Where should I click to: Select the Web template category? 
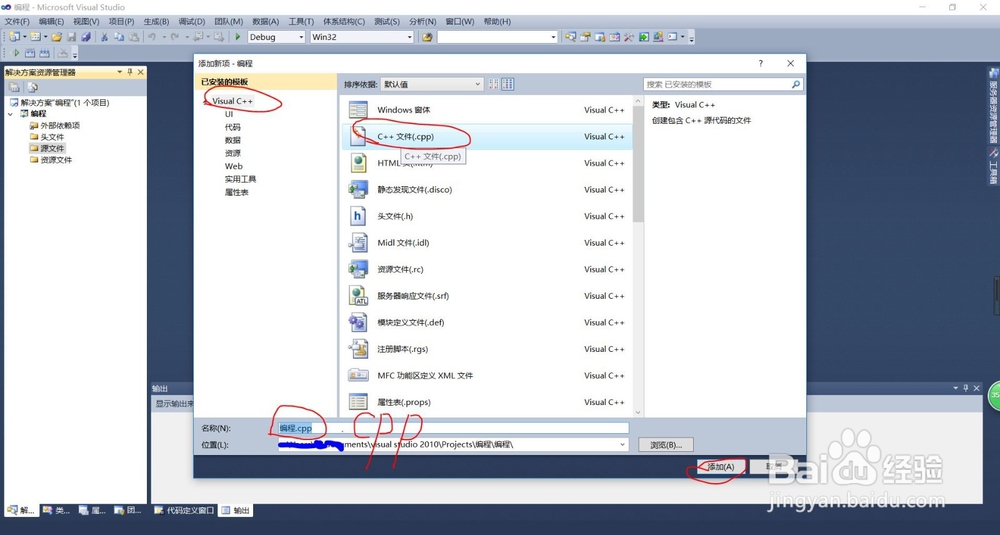click(233, 166)
